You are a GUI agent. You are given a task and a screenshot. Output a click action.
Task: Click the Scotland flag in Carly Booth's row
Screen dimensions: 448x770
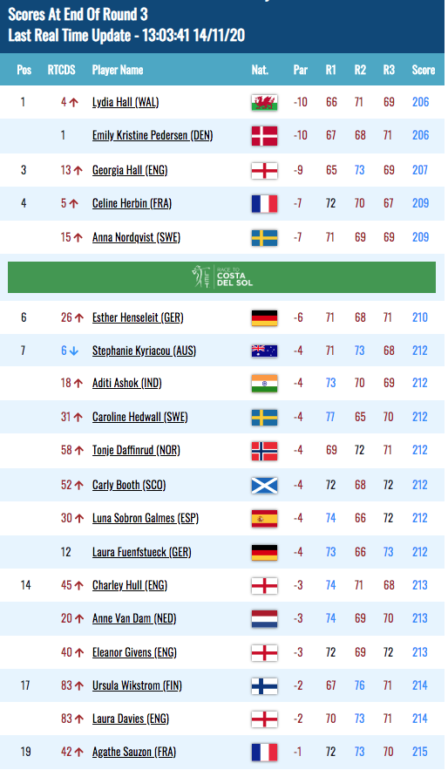(x=264, y=485)
